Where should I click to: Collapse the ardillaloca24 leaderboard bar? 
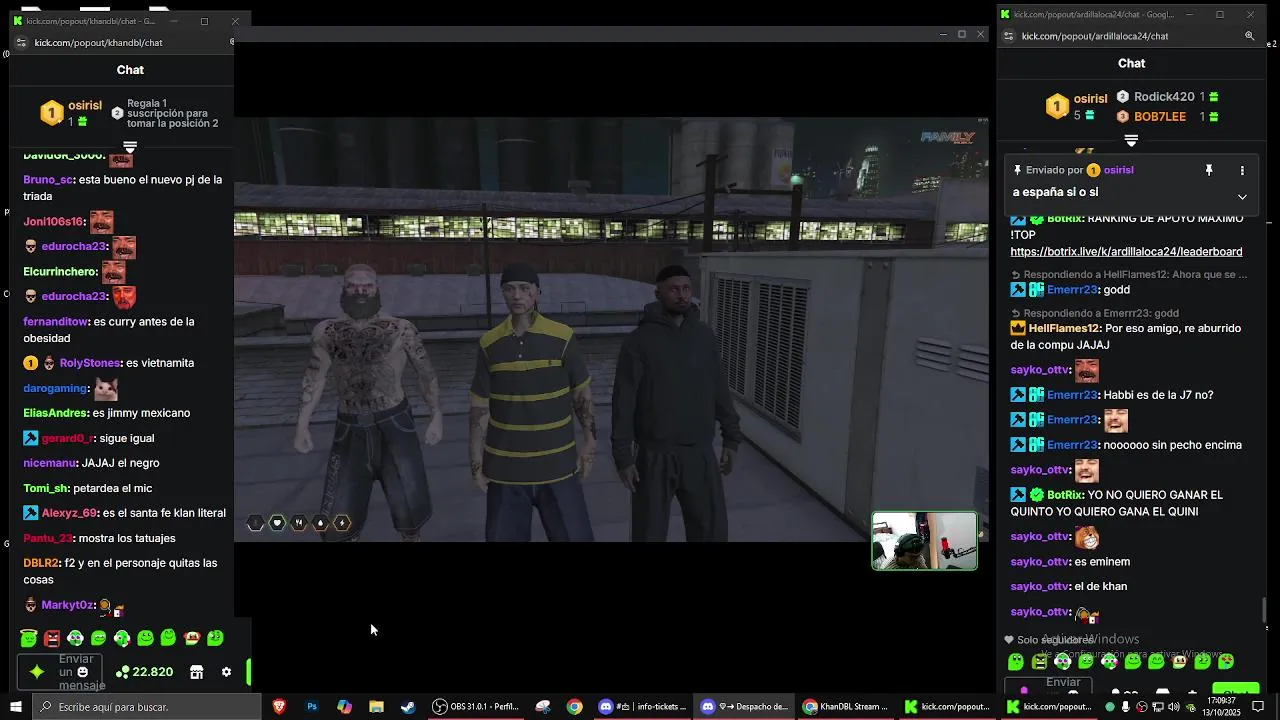[x=1131, y=141]
